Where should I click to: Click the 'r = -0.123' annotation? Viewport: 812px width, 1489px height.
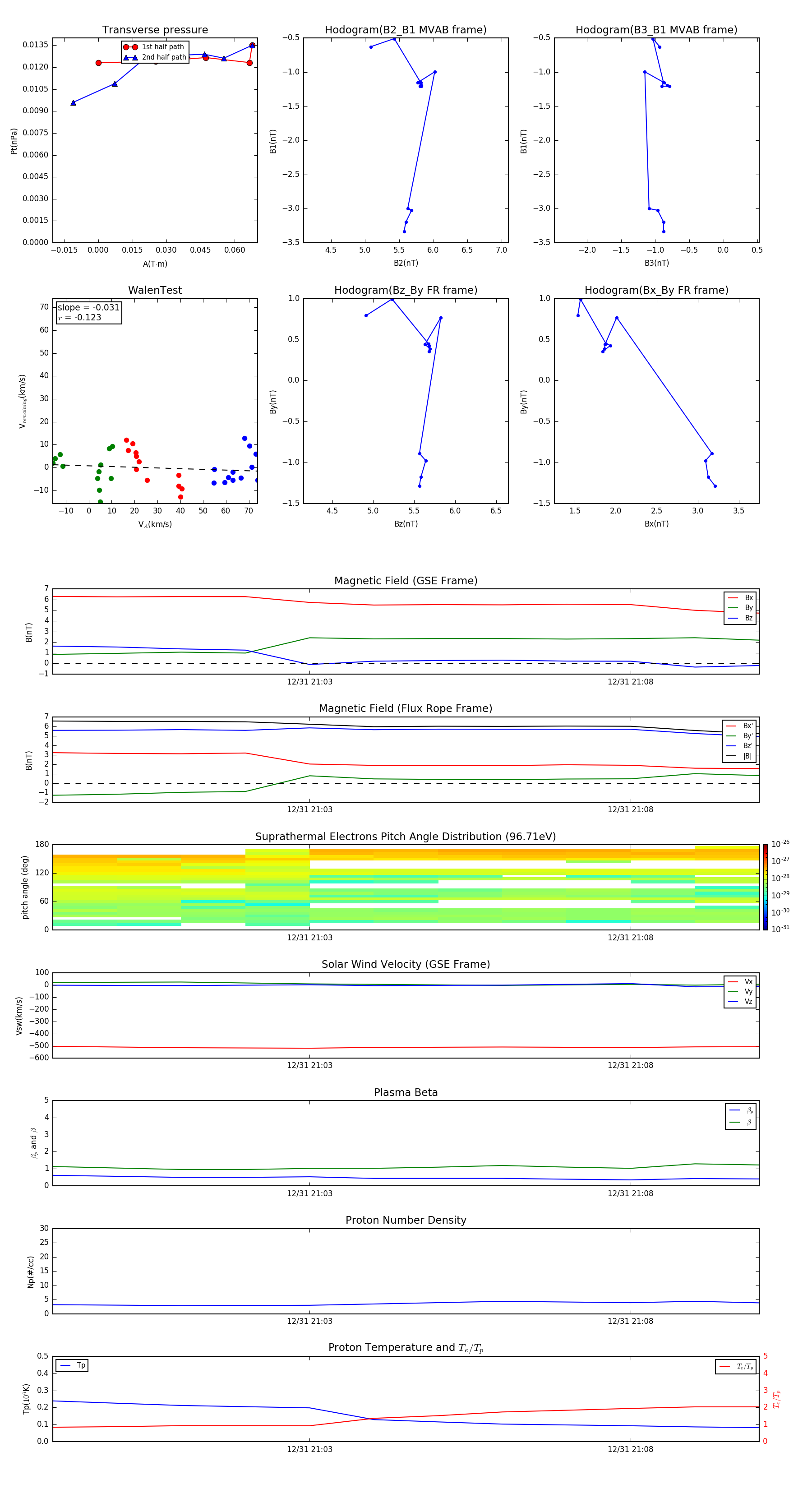click(80, 318)
